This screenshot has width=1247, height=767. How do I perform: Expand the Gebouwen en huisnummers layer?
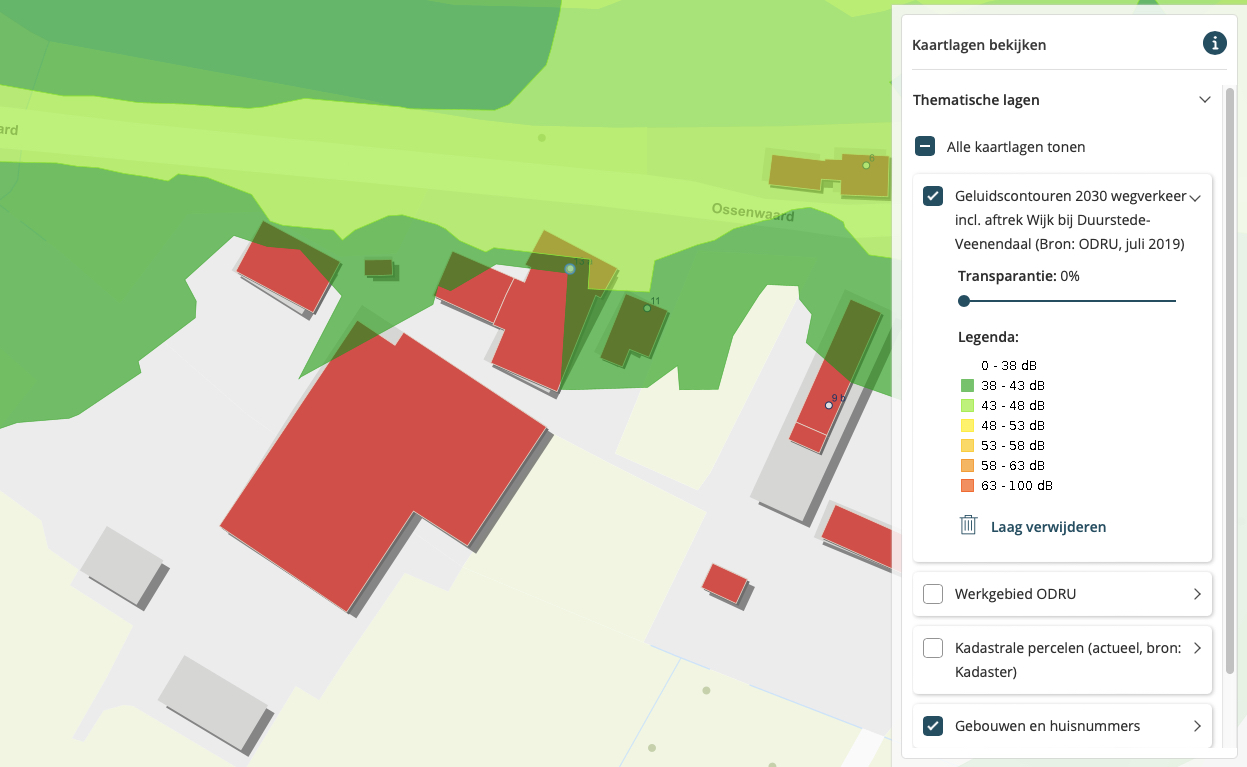pyautogui.click(x=1197, y=726)
